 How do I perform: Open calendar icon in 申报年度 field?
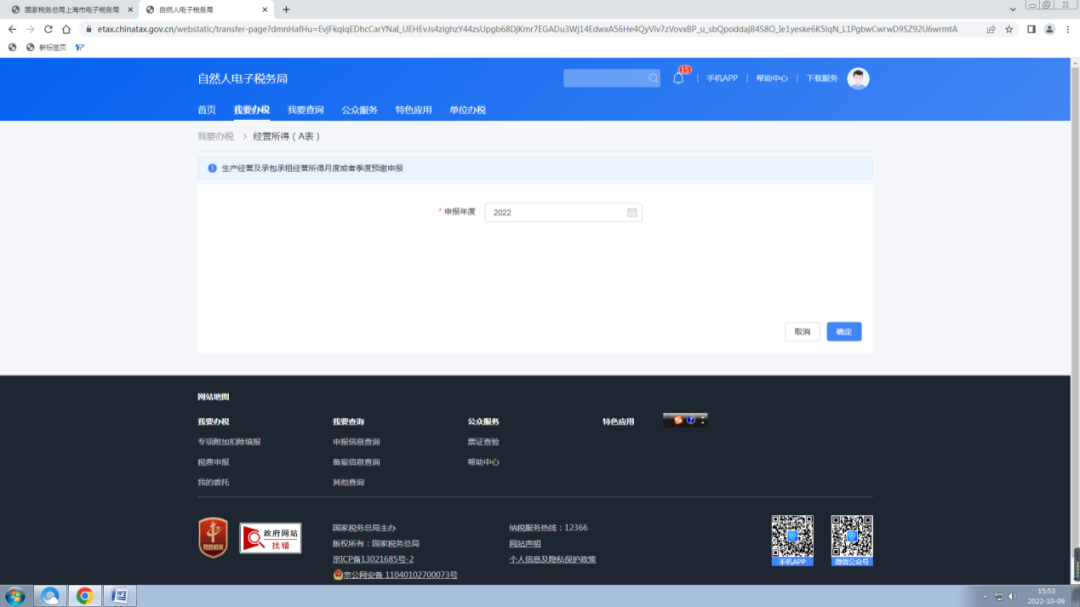coord(632,212)
